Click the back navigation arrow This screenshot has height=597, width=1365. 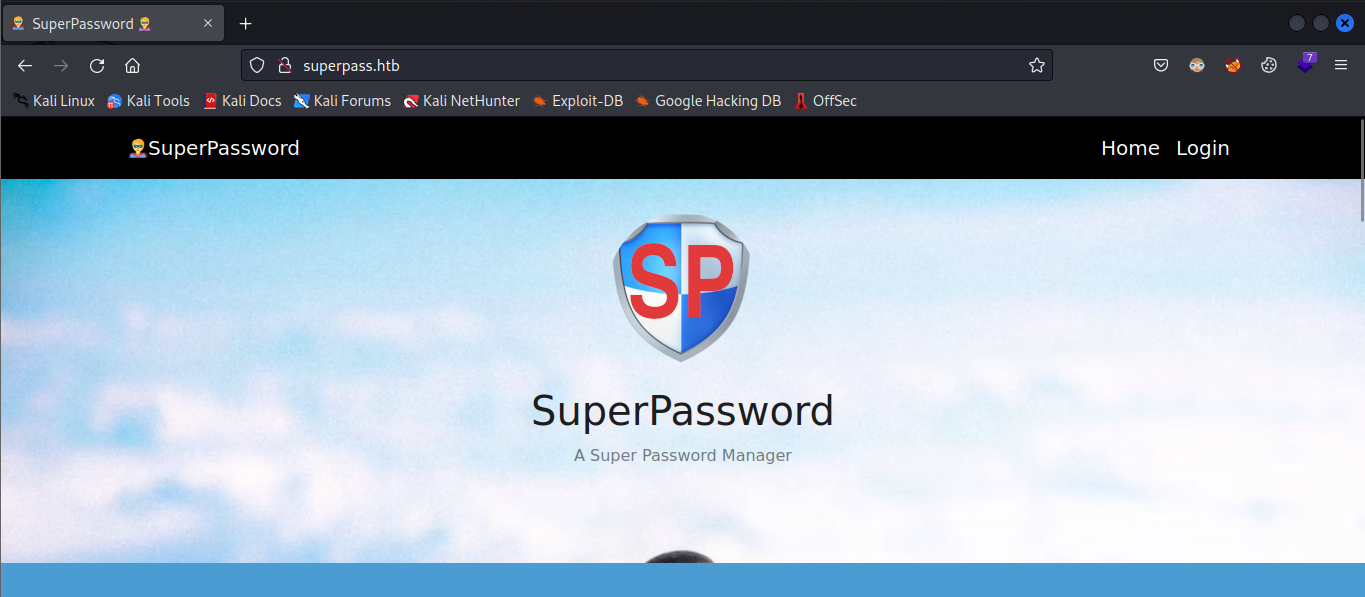[x=25, y=66]
